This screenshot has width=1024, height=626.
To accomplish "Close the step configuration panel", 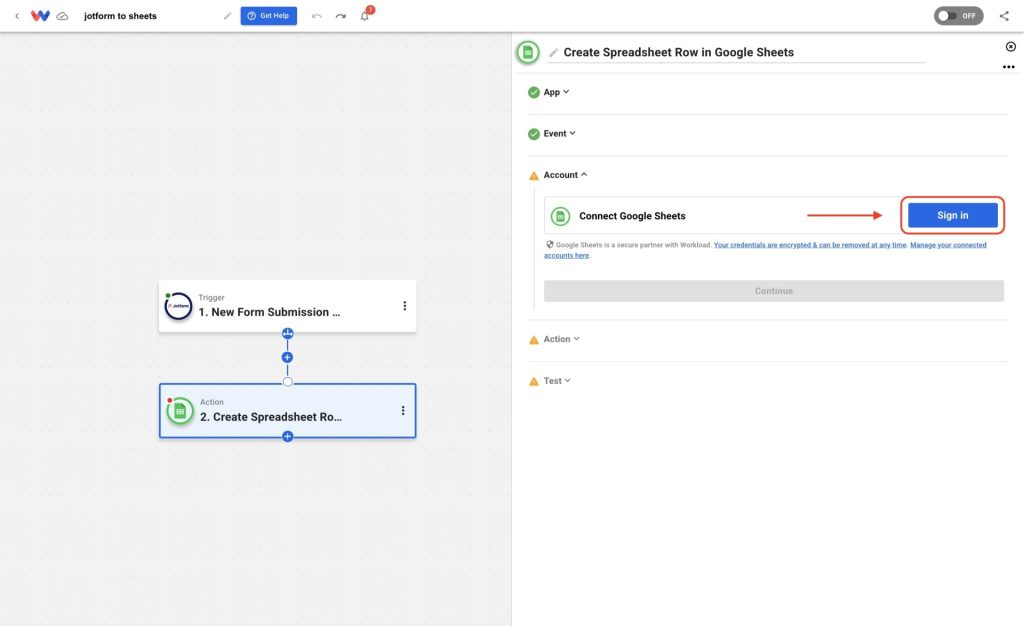I will pyautogui.click(x=1010, y=46).
